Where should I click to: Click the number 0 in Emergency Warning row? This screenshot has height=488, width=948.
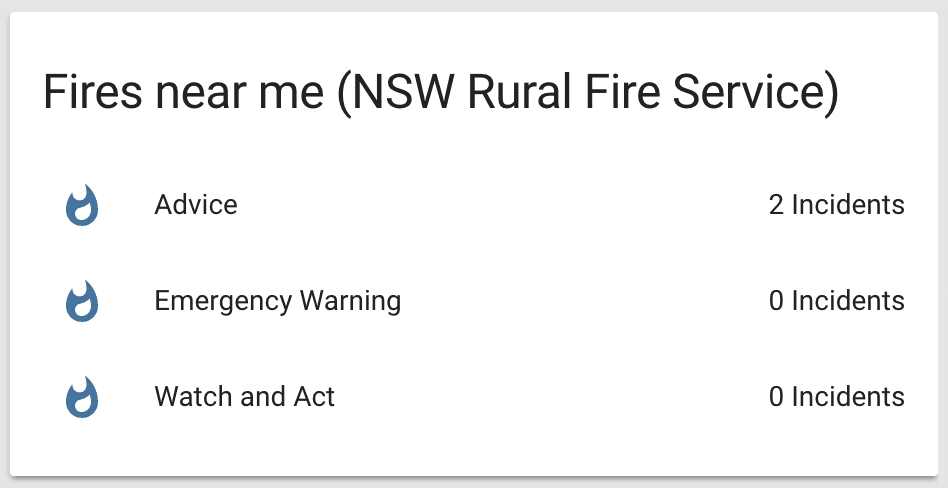(x=776, y=301)
